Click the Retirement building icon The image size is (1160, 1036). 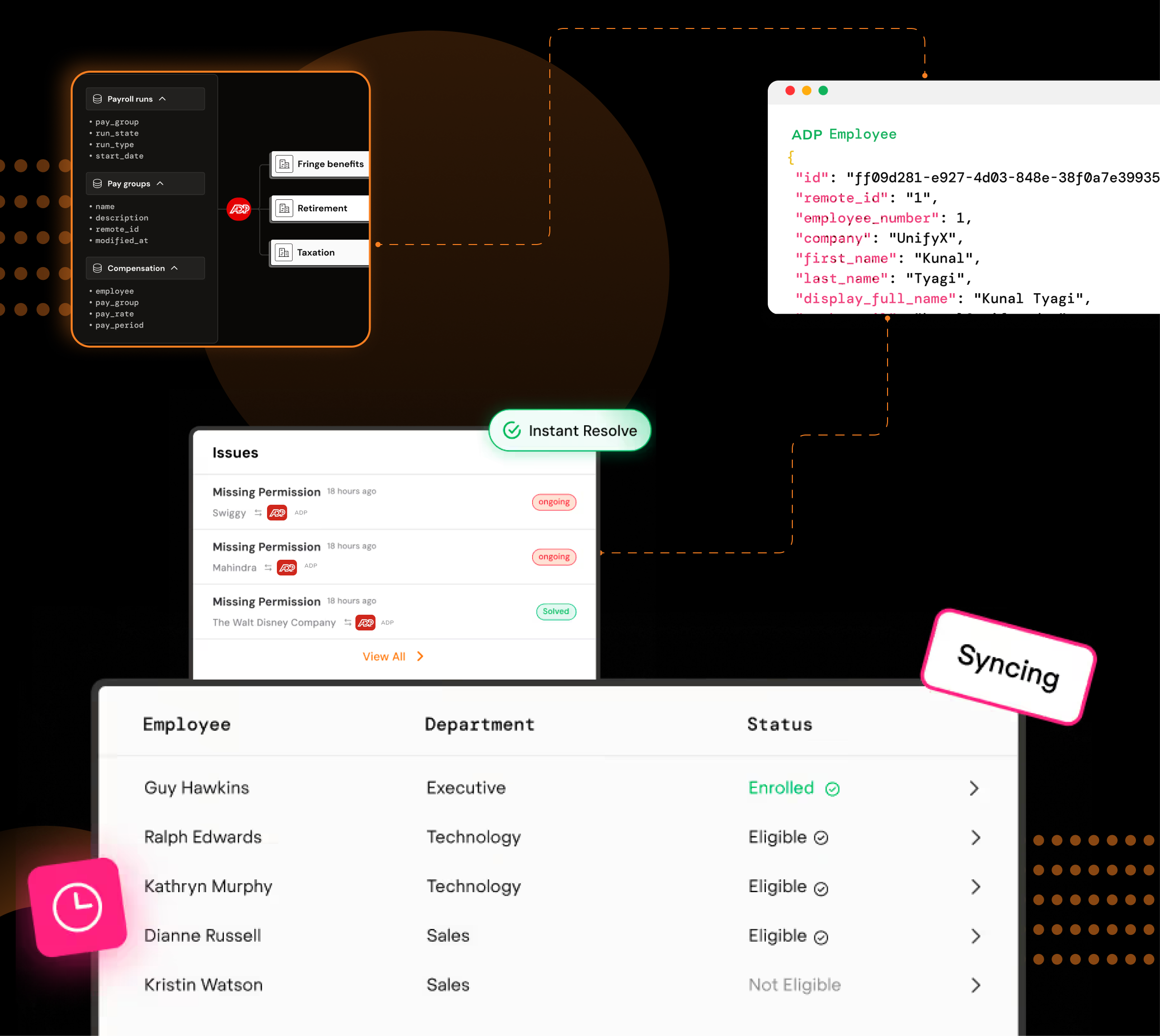[284, 208]
